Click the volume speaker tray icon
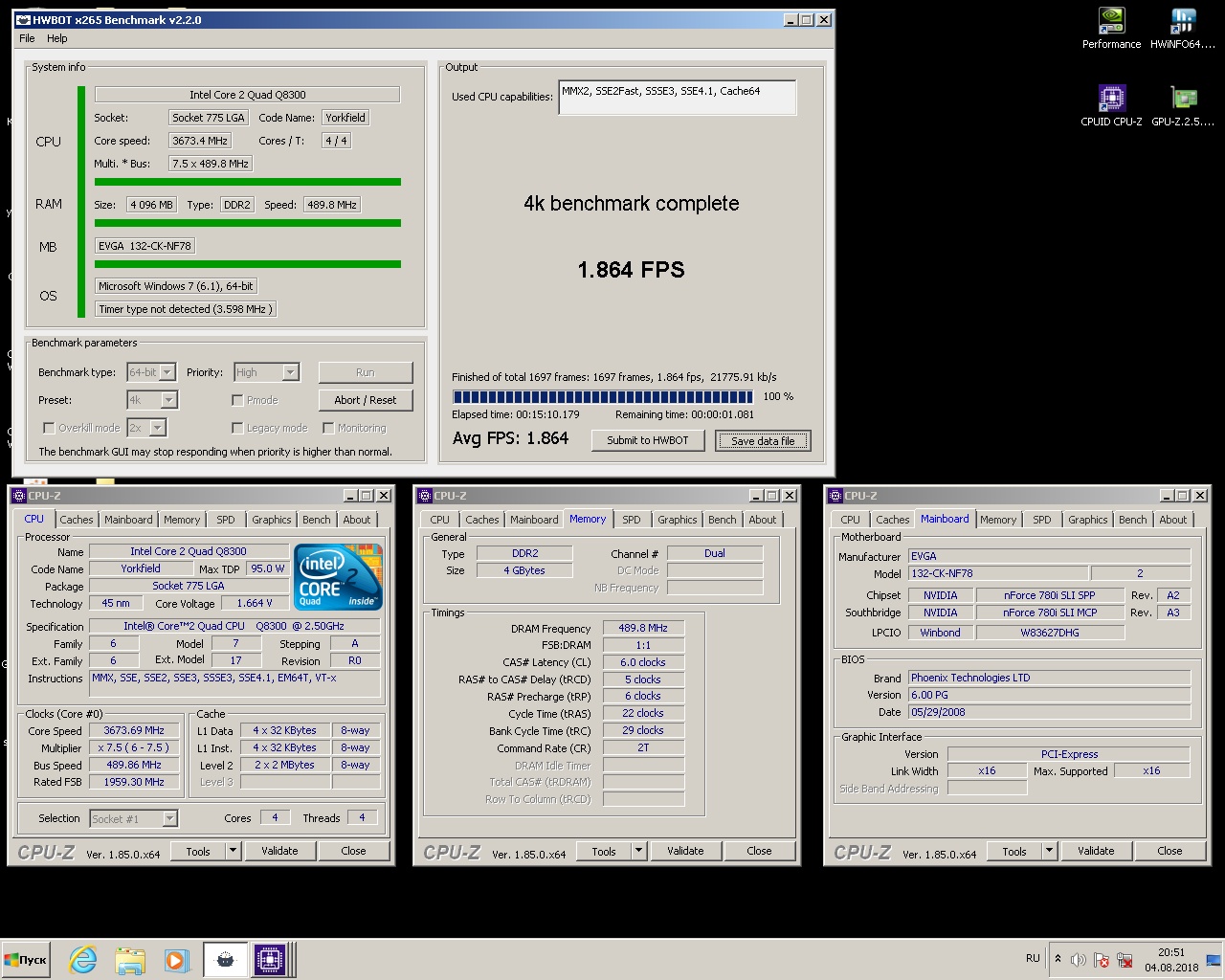This screenshot has height=980, width=1225. tap(1079, 960)
